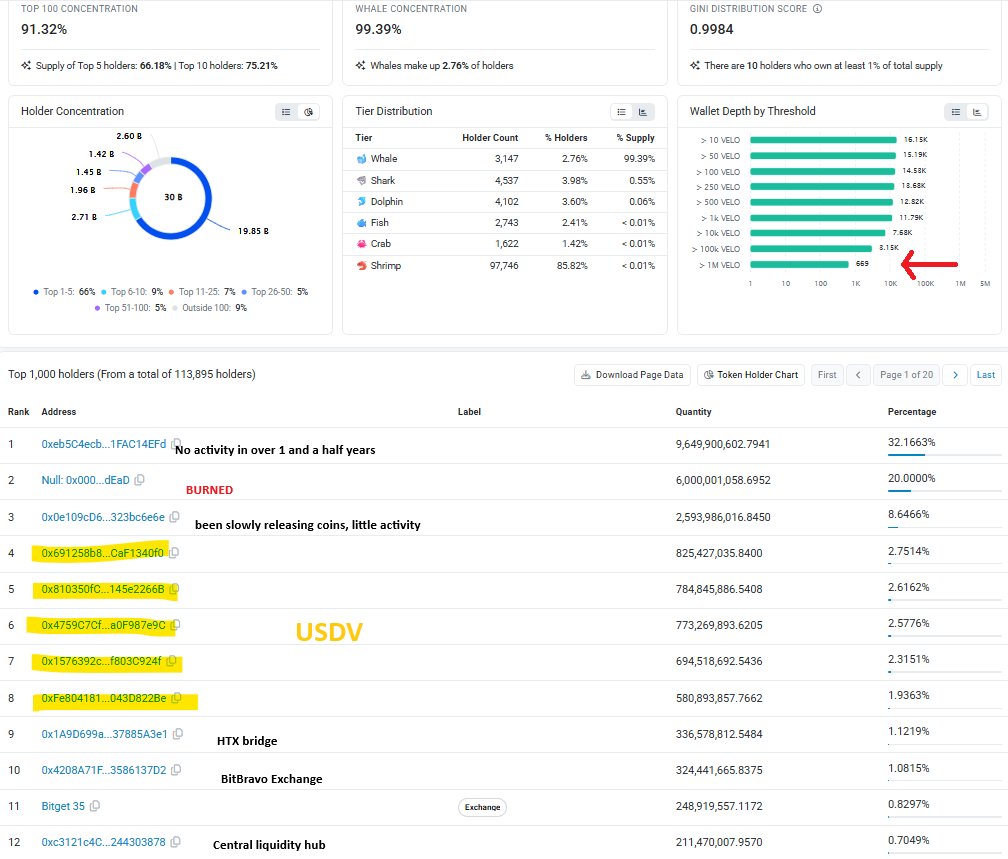Jump to First page of holders

coord(827,375)
